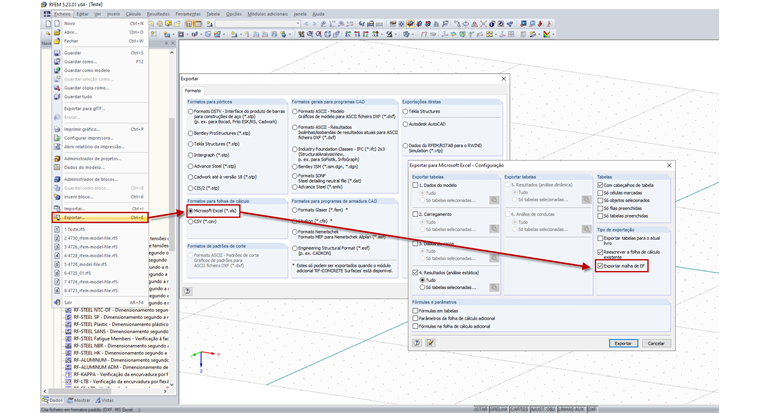This screenshot has width=760, height=413.
Task: Choose Exportar... in Ficheiro menu
Action: (x=100, y=218)
